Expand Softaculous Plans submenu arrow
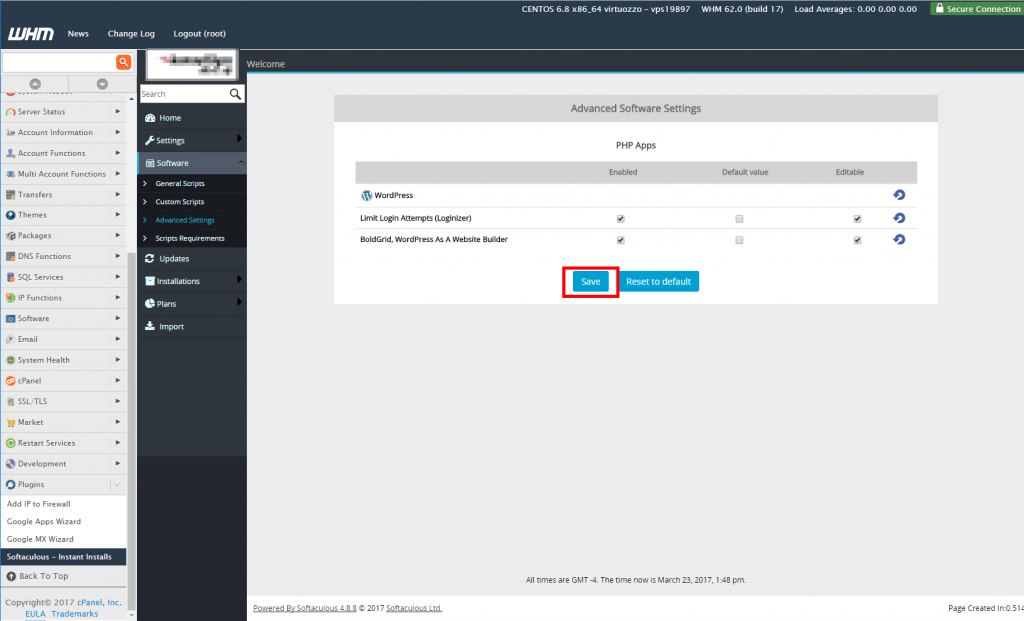1024x621 pixels. 239,302
